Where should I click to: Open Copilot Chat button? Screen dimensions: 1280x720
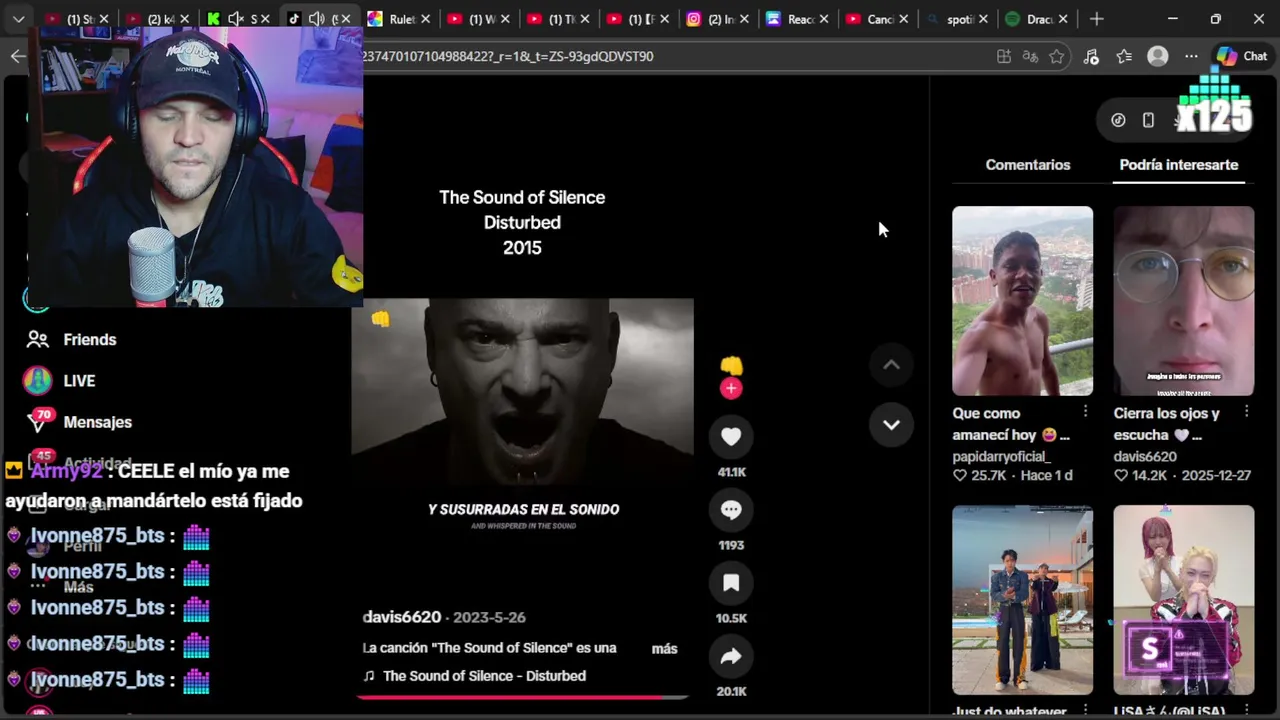tap(1241, 57)
